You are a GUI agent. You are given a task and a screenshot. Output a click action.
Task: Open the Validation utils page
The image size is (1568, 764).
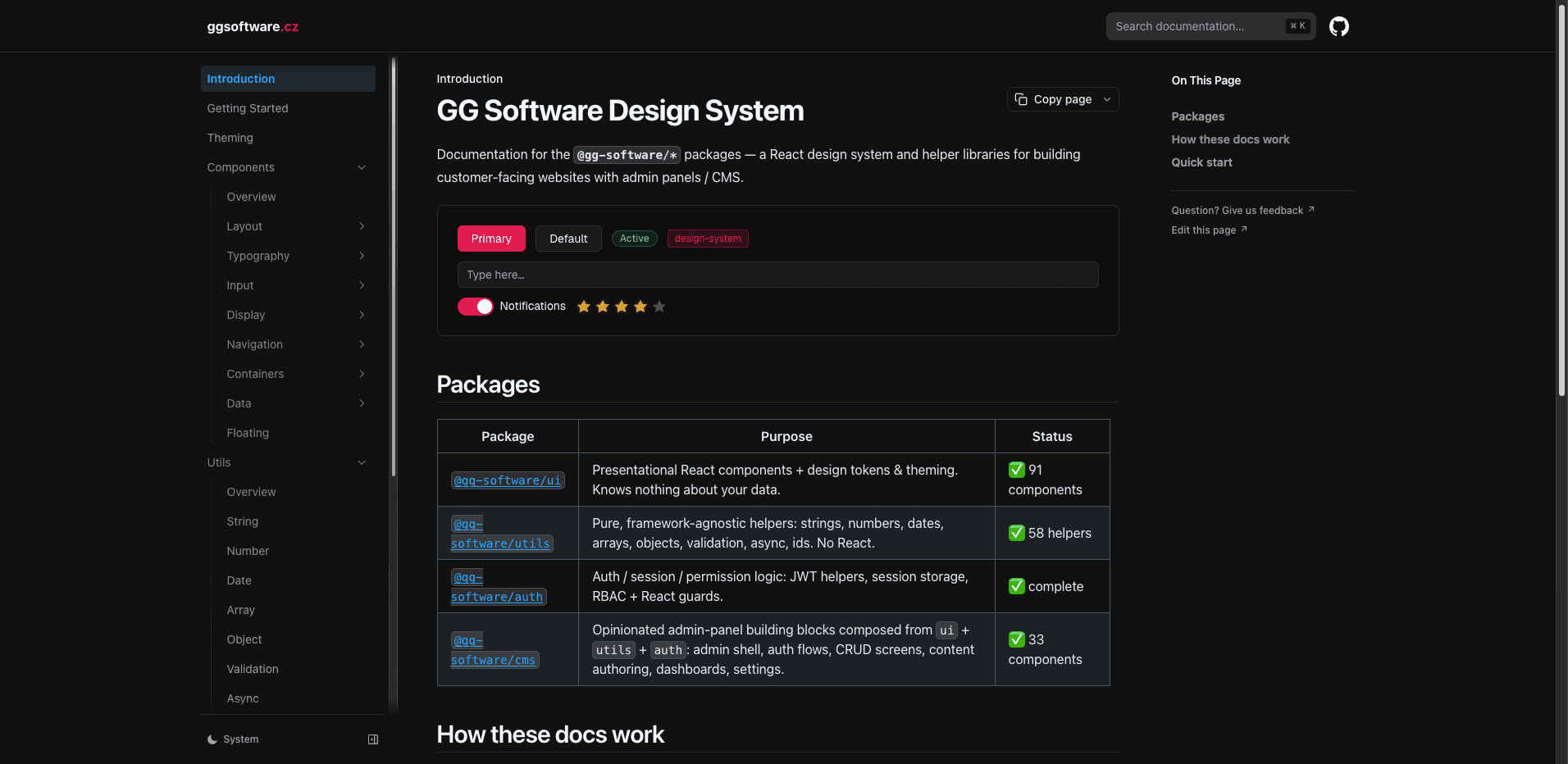(298, 669)
